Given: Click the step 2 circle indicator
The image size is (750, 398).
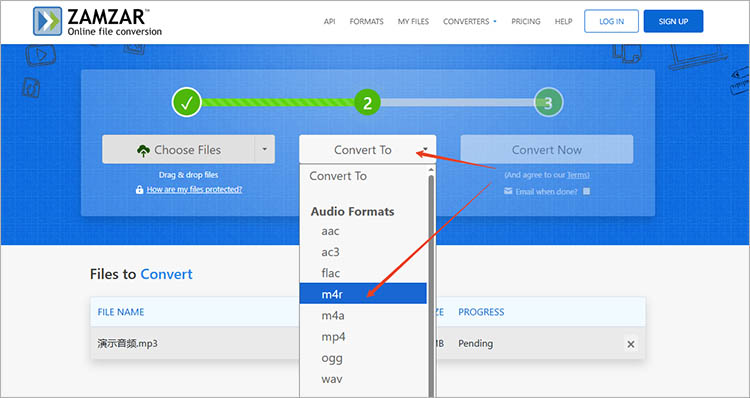Looking at the screenshot, I should point(367,102).
